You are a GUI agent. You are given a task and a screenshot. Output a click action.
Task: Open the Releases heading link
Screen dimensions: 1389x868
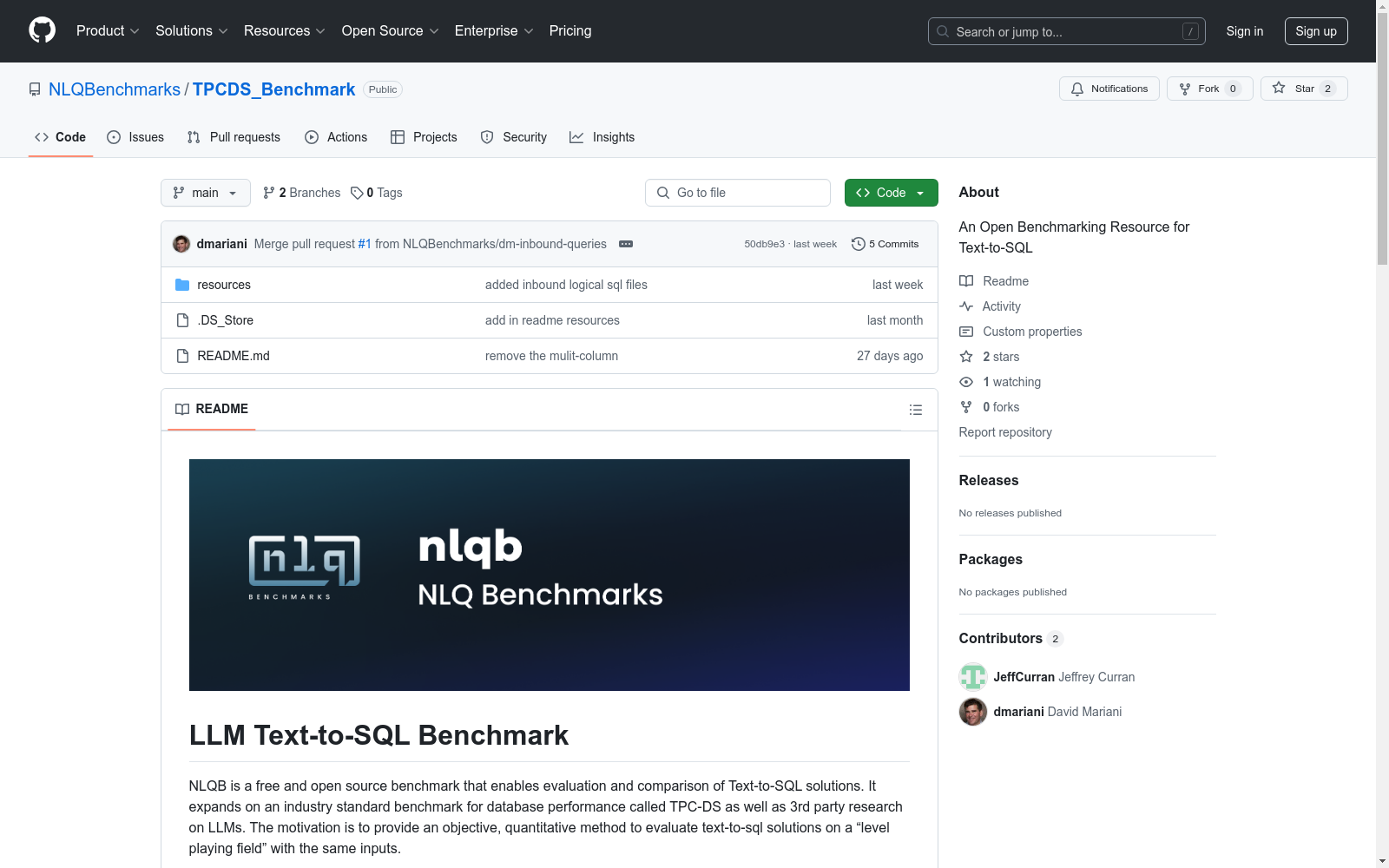[x=989, y=480]
